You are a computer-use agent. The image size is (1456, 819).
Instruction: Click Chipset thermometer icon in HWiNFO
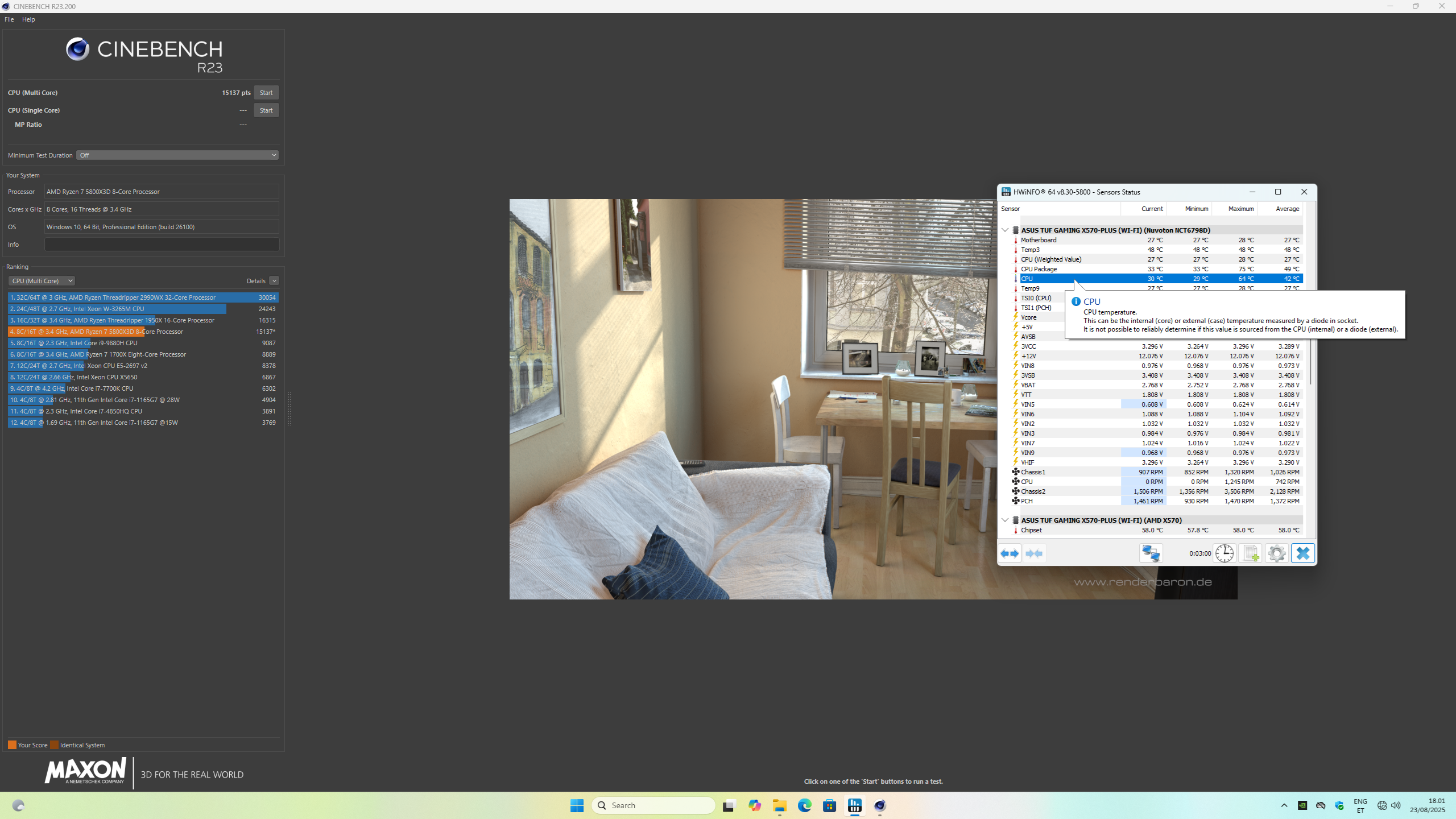tap(1016, 530)
